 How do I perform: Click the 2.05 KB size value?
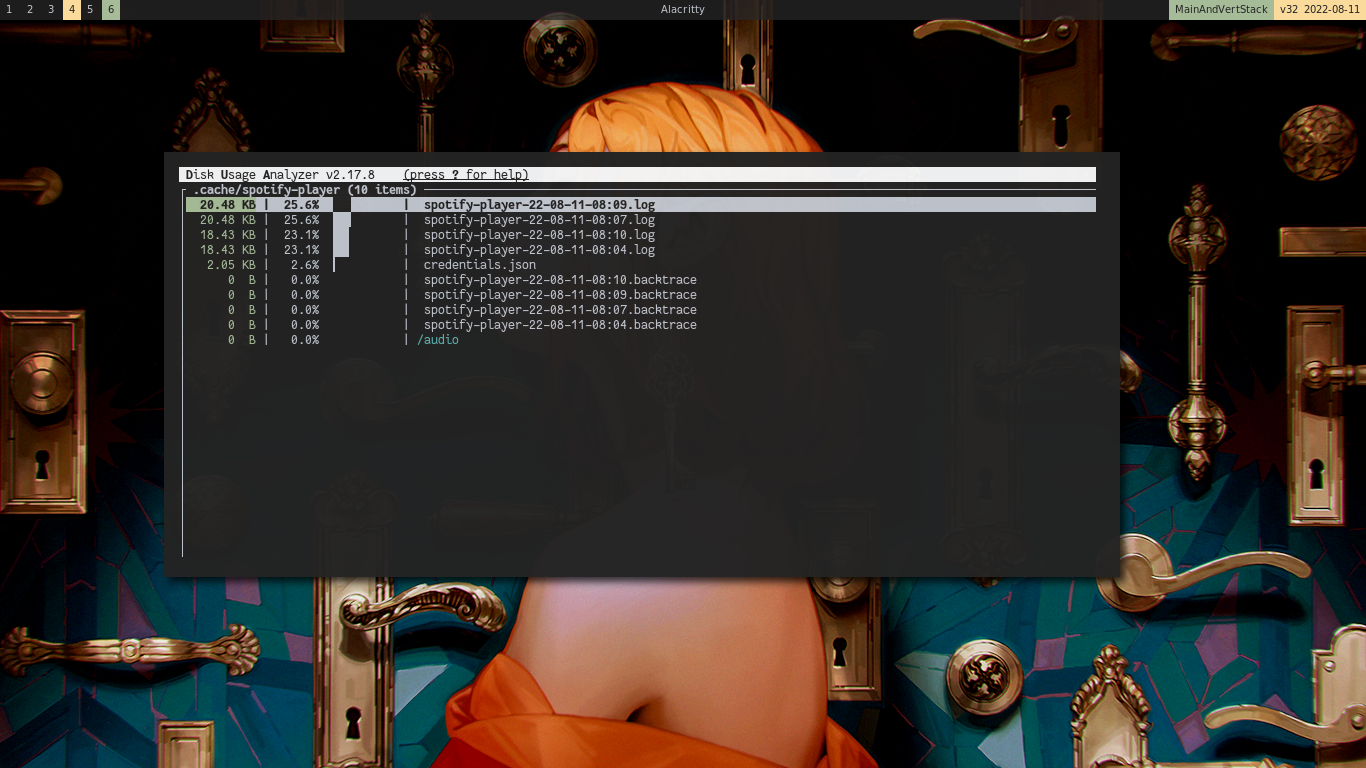click(x=231, y=265)
